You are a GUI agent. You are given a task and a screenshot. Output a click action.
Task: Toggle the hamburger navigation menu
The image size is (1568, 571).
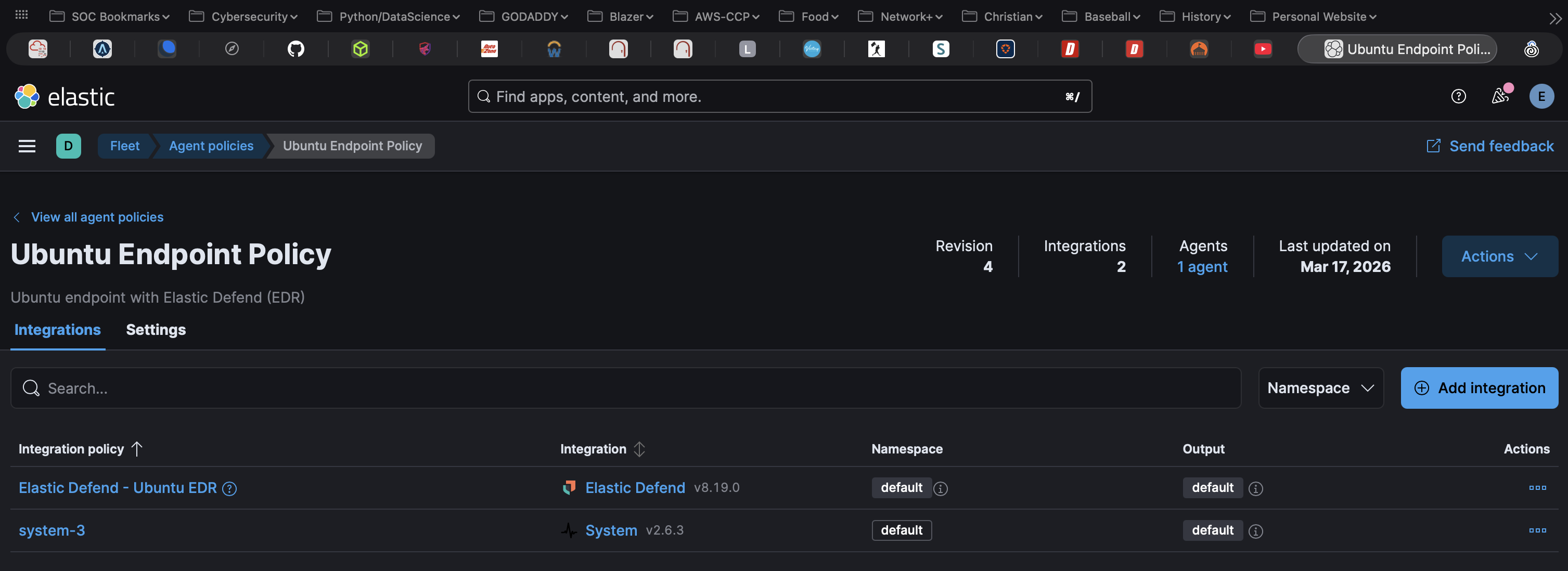click(27, 146)
